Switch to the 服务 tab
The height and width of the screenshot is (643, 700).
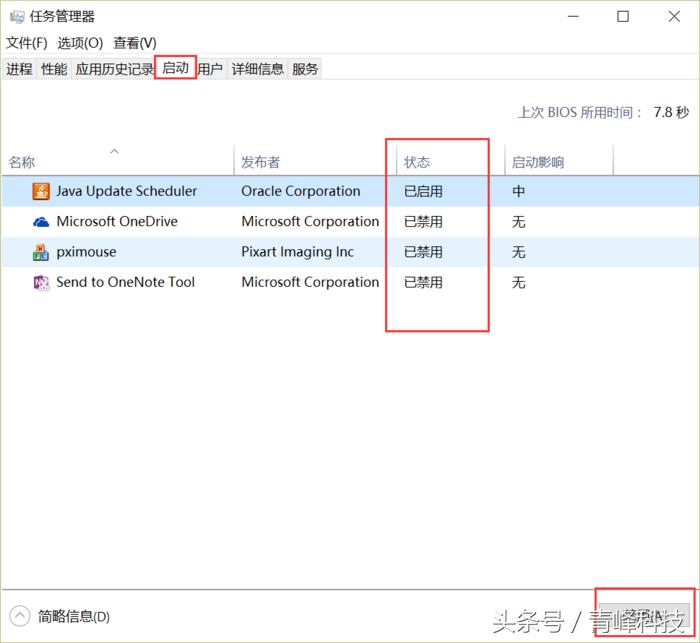click(x=305, y=69)
